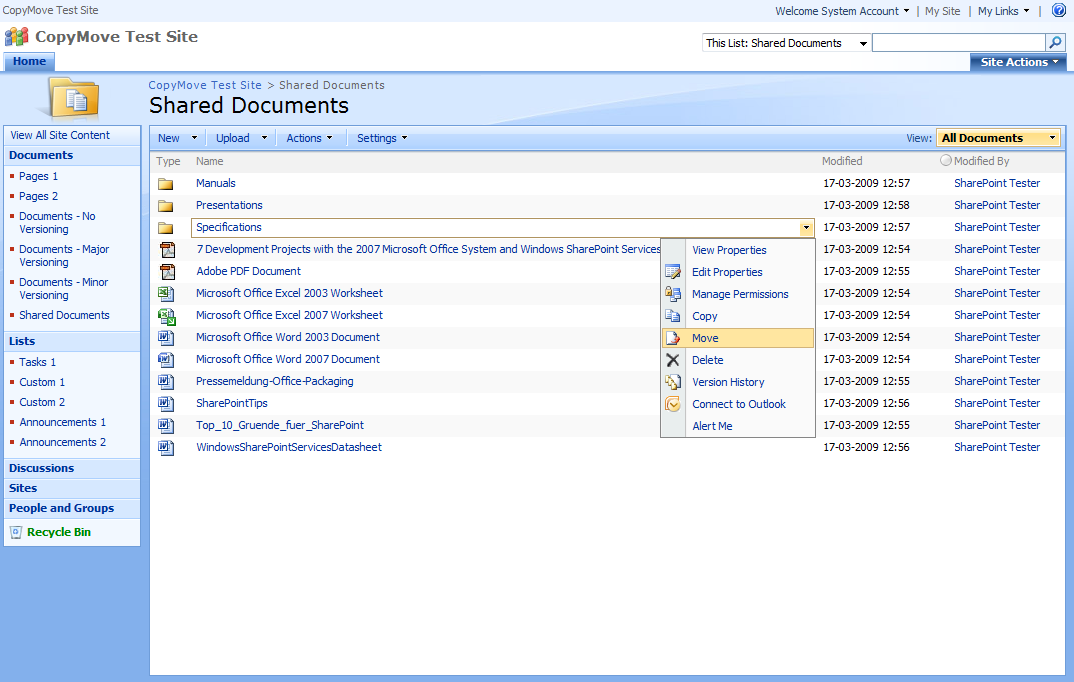Open the Presentations folder link

coord(229,205)
